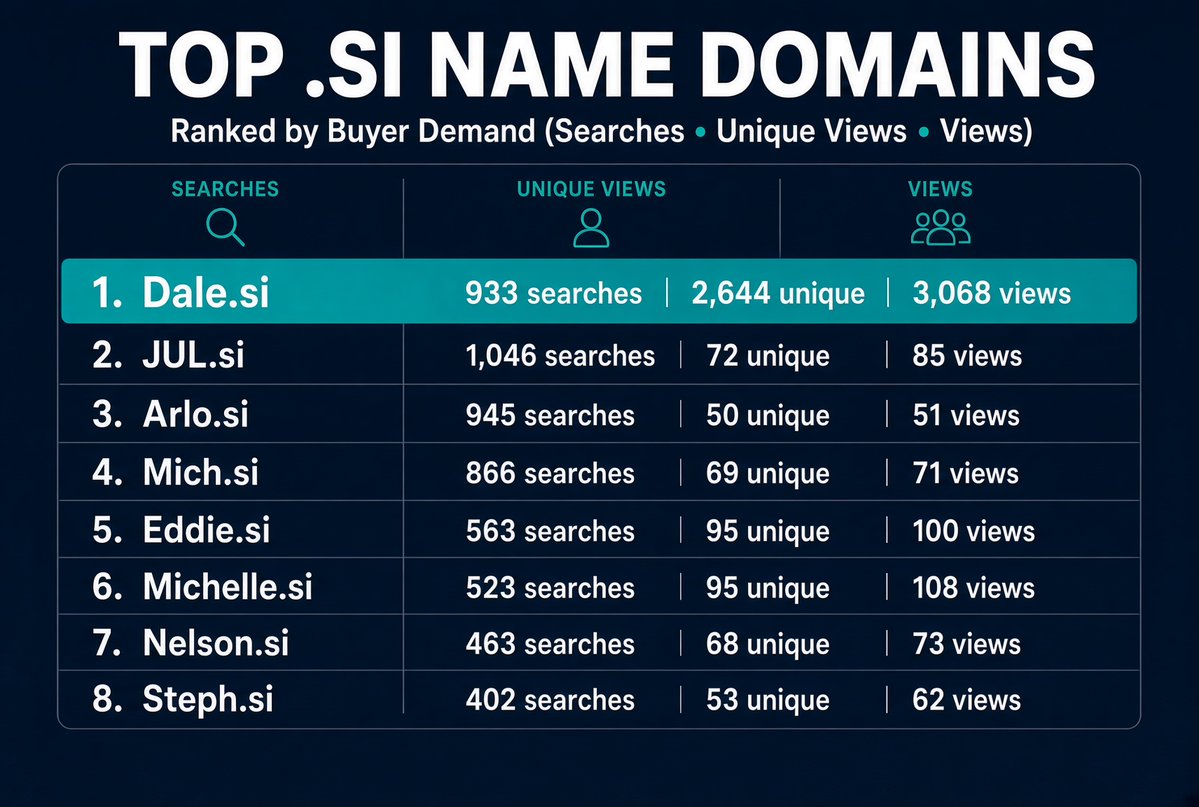Click the 108 views value
The width and height of the screenshot is (1199, 807).
pyautogui.click(x=973, y=588)
